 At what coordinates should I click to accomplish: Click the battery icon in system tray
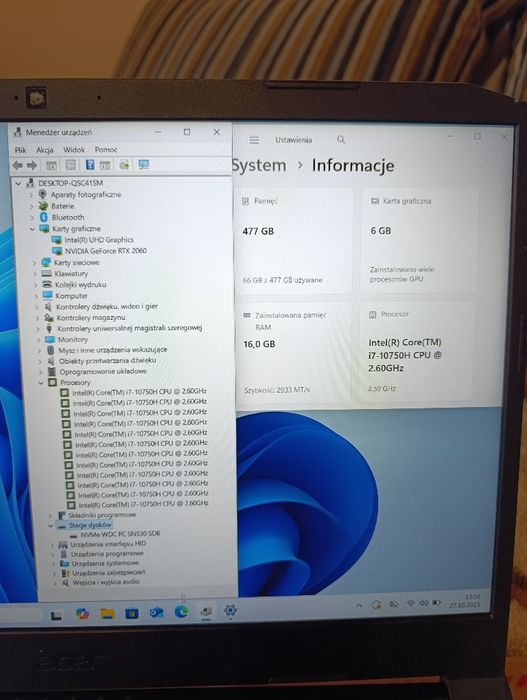[436, 603]
